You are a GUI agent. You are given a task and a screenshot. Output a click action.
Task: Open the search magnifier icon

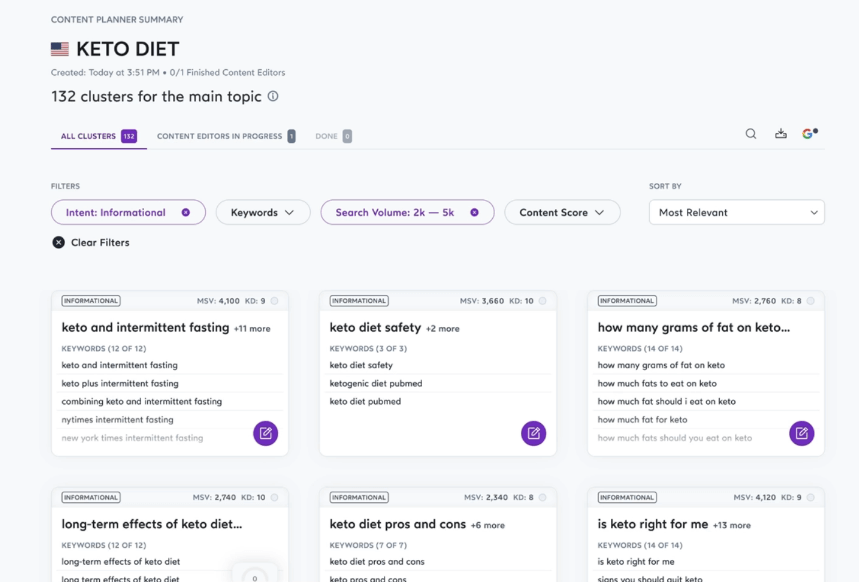[x=751, y=134]
